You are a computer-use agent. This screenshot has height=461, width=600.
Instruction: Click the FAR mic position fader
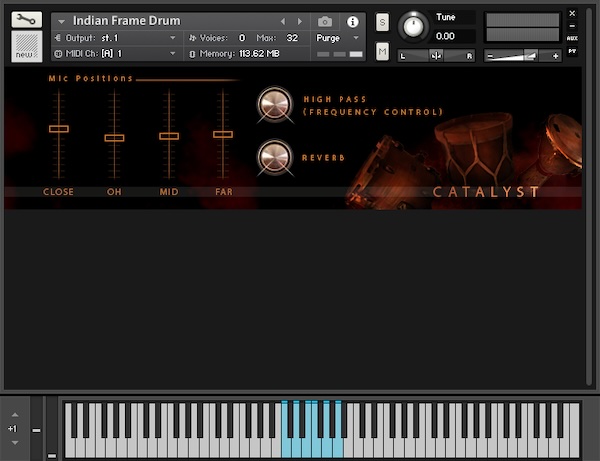pos(223,133)
